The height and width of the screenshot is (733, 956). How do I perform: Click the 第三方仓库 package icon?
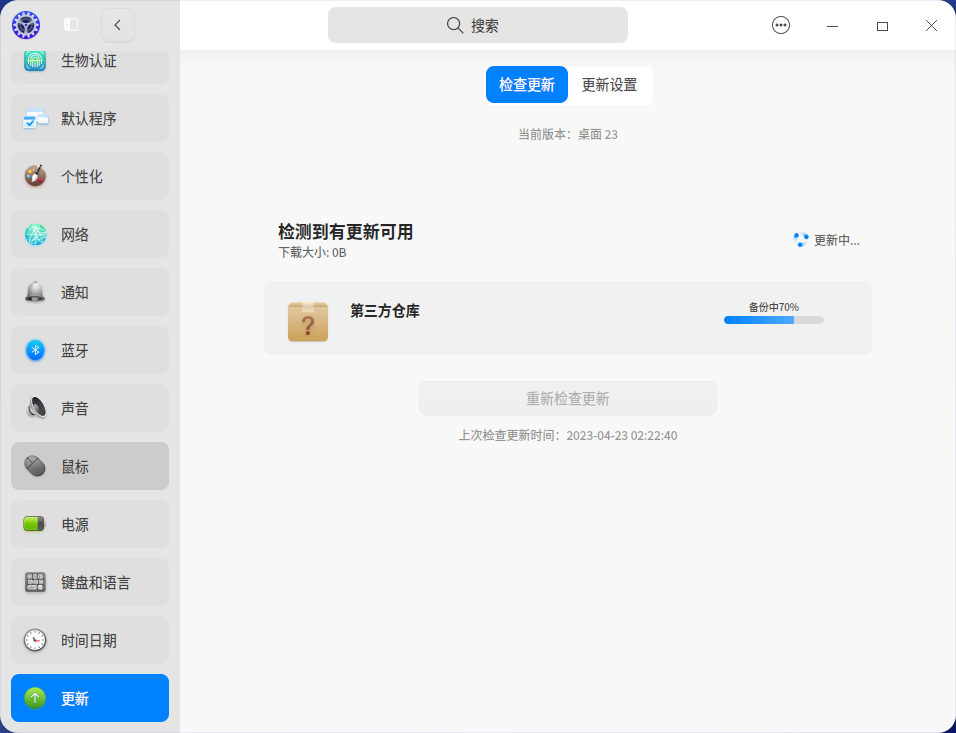pyautogui.click(x=307, y=320)
